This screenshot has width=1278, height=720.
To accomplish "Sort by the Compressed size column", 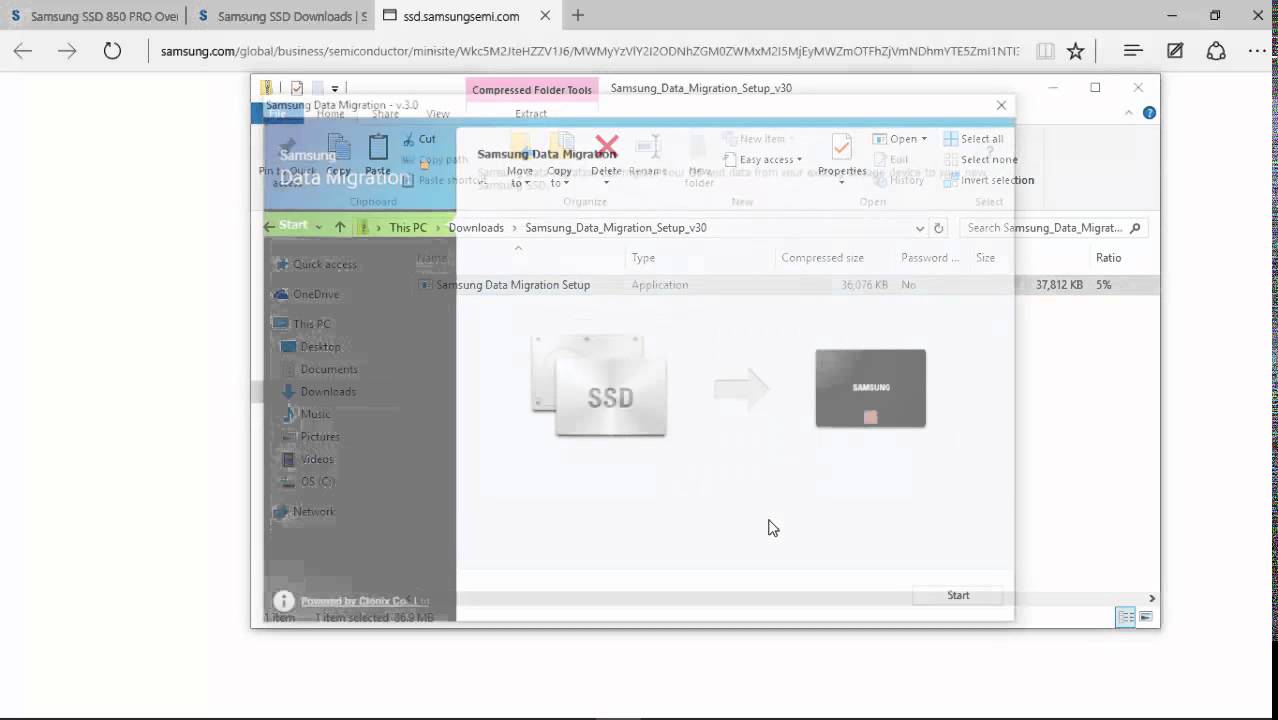I will coord(822,257).
